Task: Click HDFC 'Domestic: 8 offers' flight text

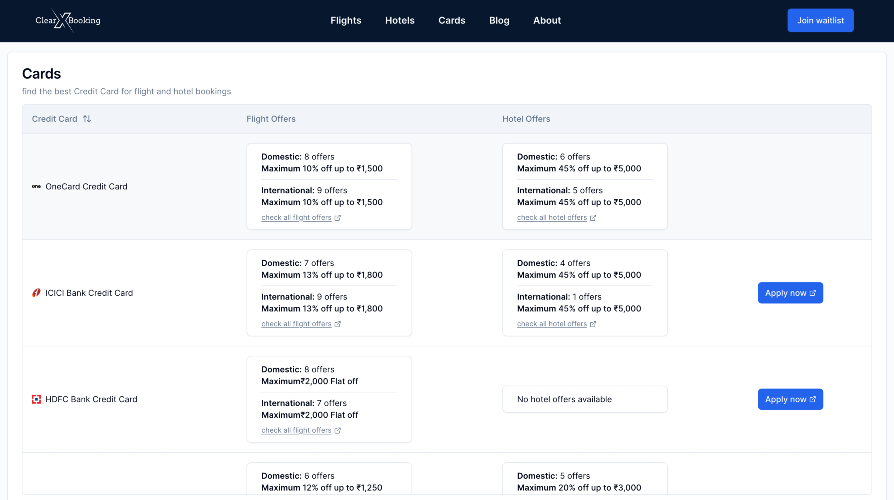Action: [298, 369]
